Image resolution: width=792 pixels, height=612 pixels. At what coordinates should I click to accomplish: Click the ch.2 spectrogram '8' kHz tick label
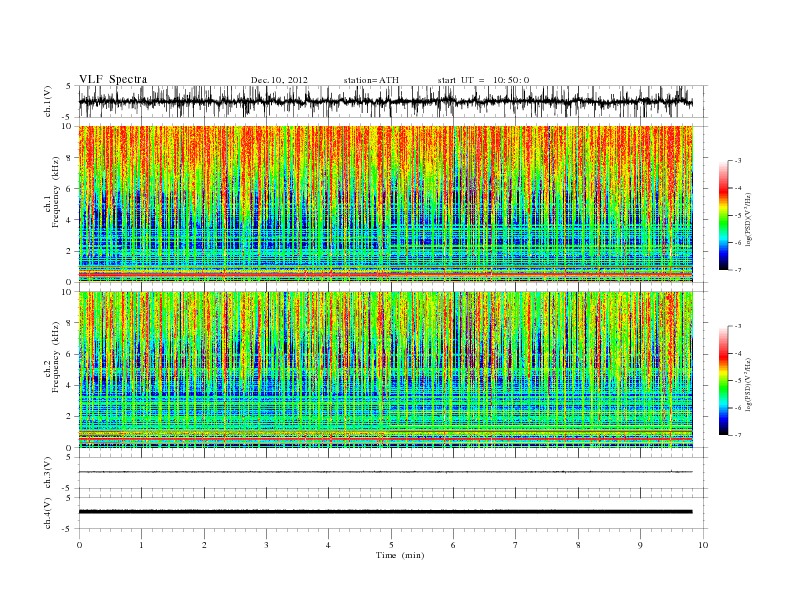click(x=70, y=323)
